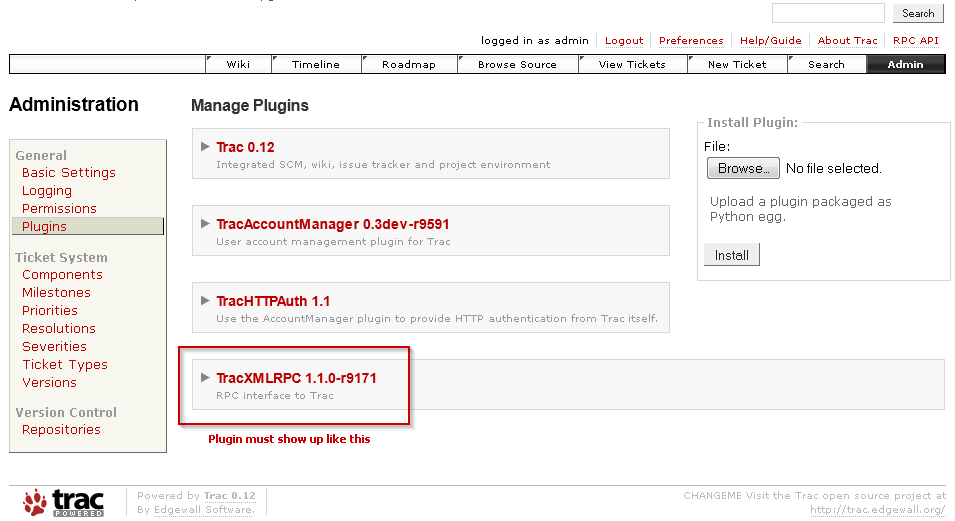Open the Milestones admin page
Image resolution: width=955 pixels, height=521 pixels.
click(x=56, y=292)
